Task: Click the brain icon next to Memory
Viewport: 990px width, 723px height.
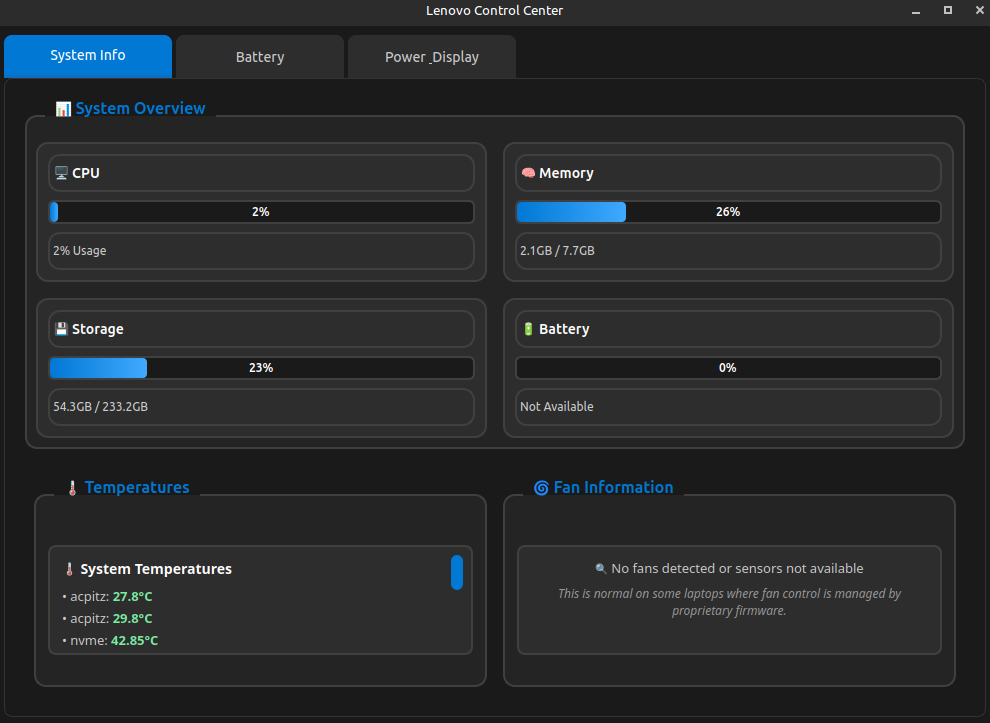Action: (x=528, y=173)
